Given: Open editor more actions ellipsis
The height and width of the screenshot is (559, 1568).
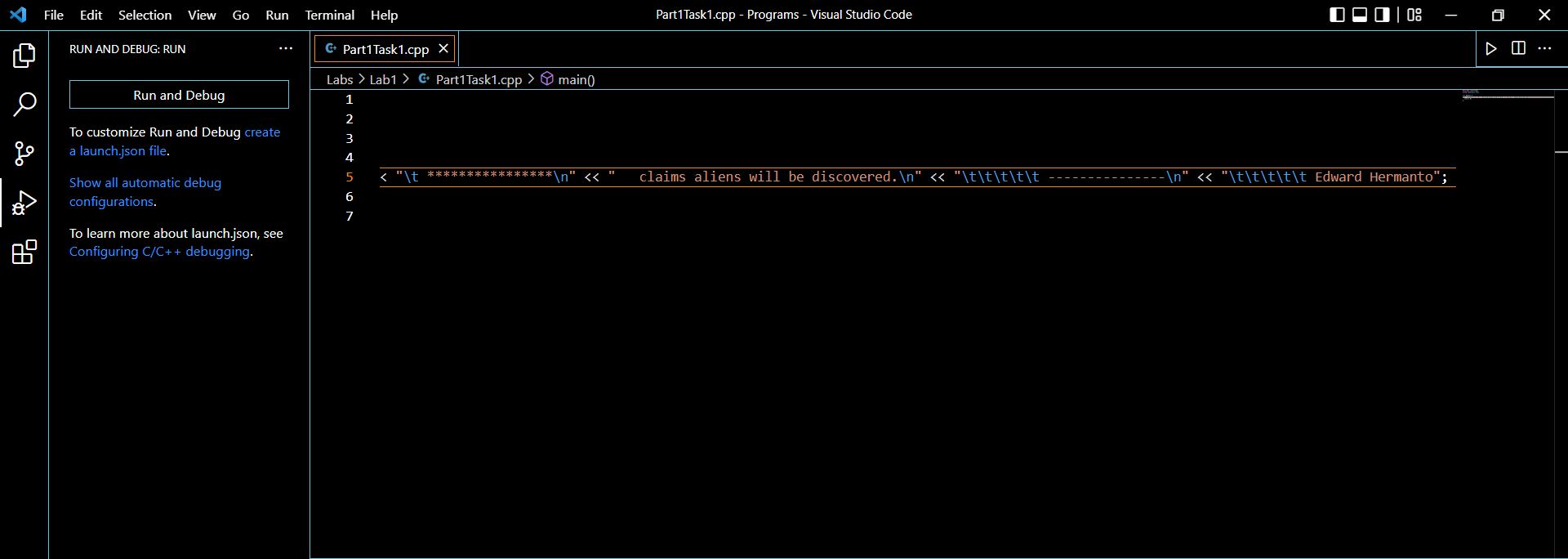Looking at the screenshot, I should (1544, 49).
